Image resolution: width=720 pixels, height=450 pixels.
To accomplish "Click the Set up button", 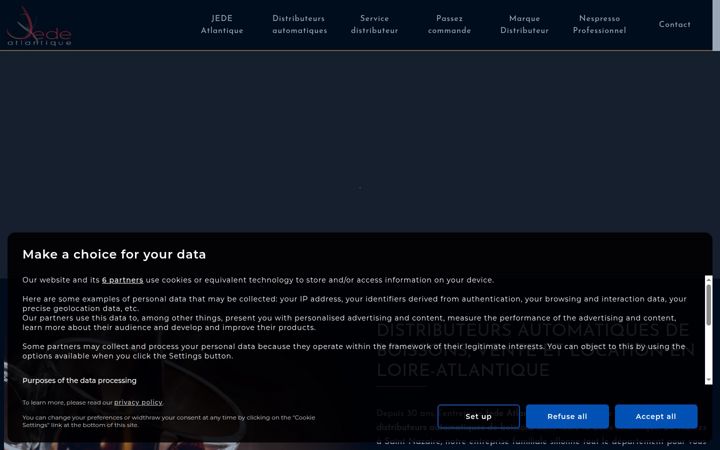I will pyautogui.click(x=478, y=416).
